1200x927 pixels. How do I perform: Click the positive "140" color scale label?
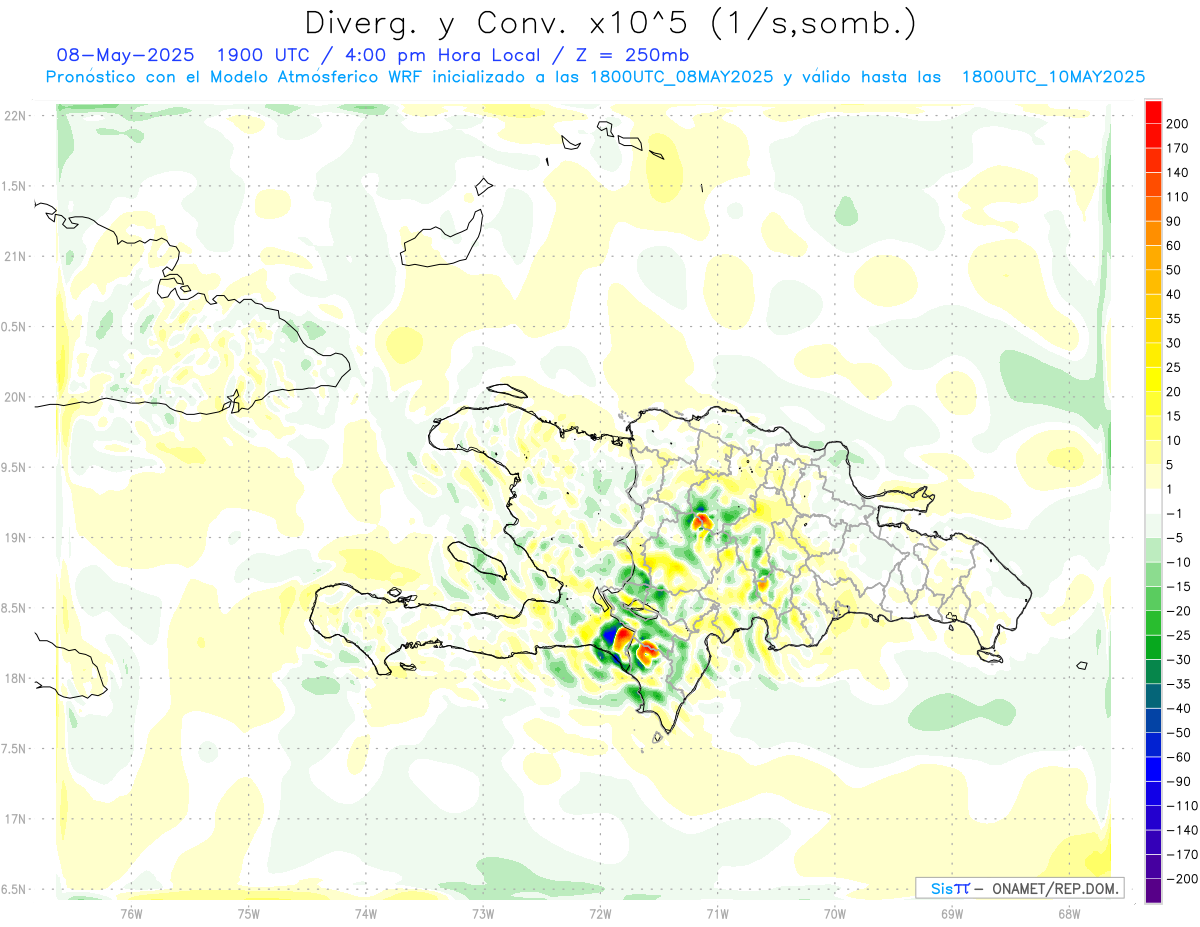[1179, 172]
